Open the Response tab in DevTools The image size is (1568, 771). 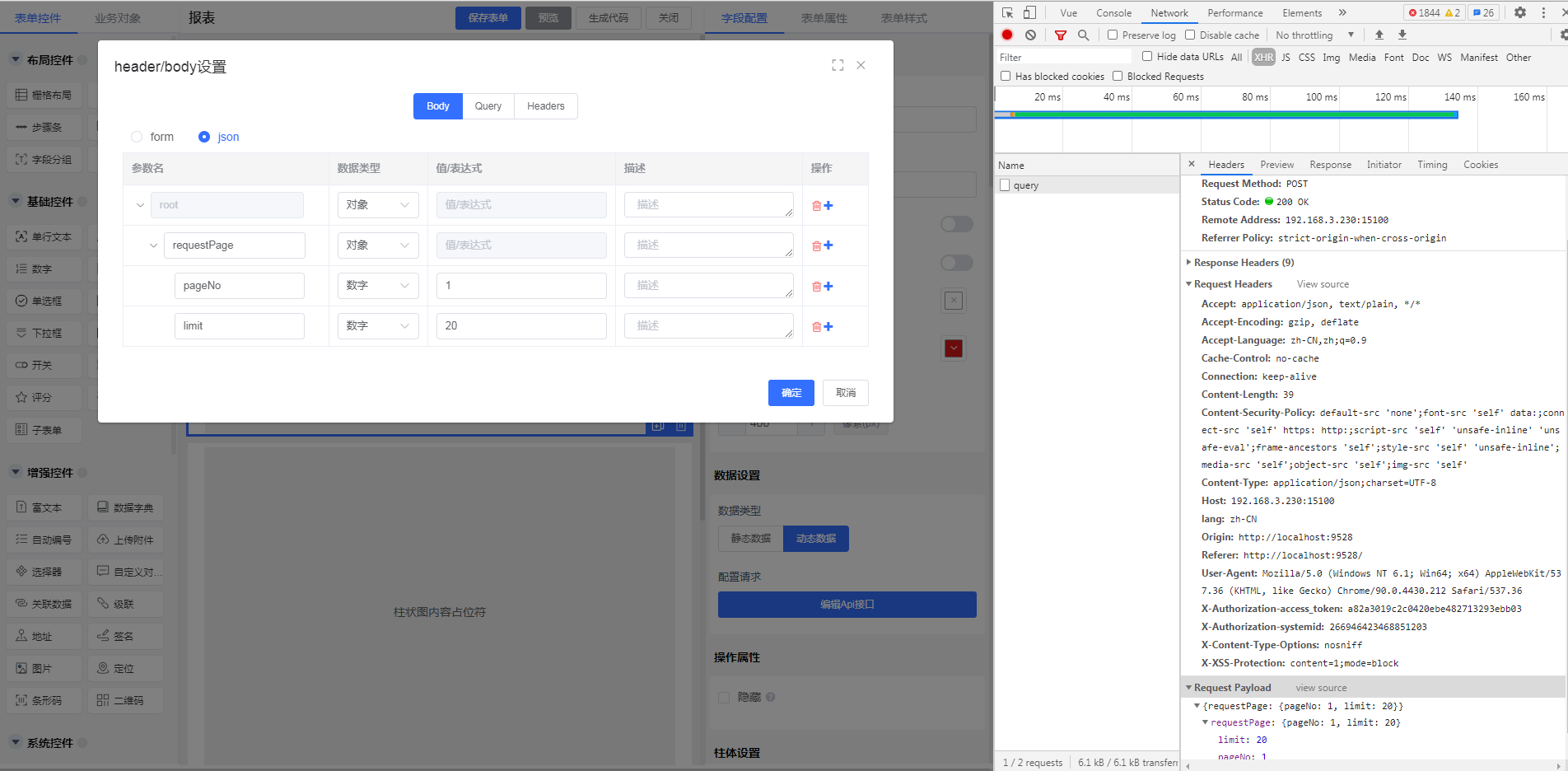coord(1330,165)
